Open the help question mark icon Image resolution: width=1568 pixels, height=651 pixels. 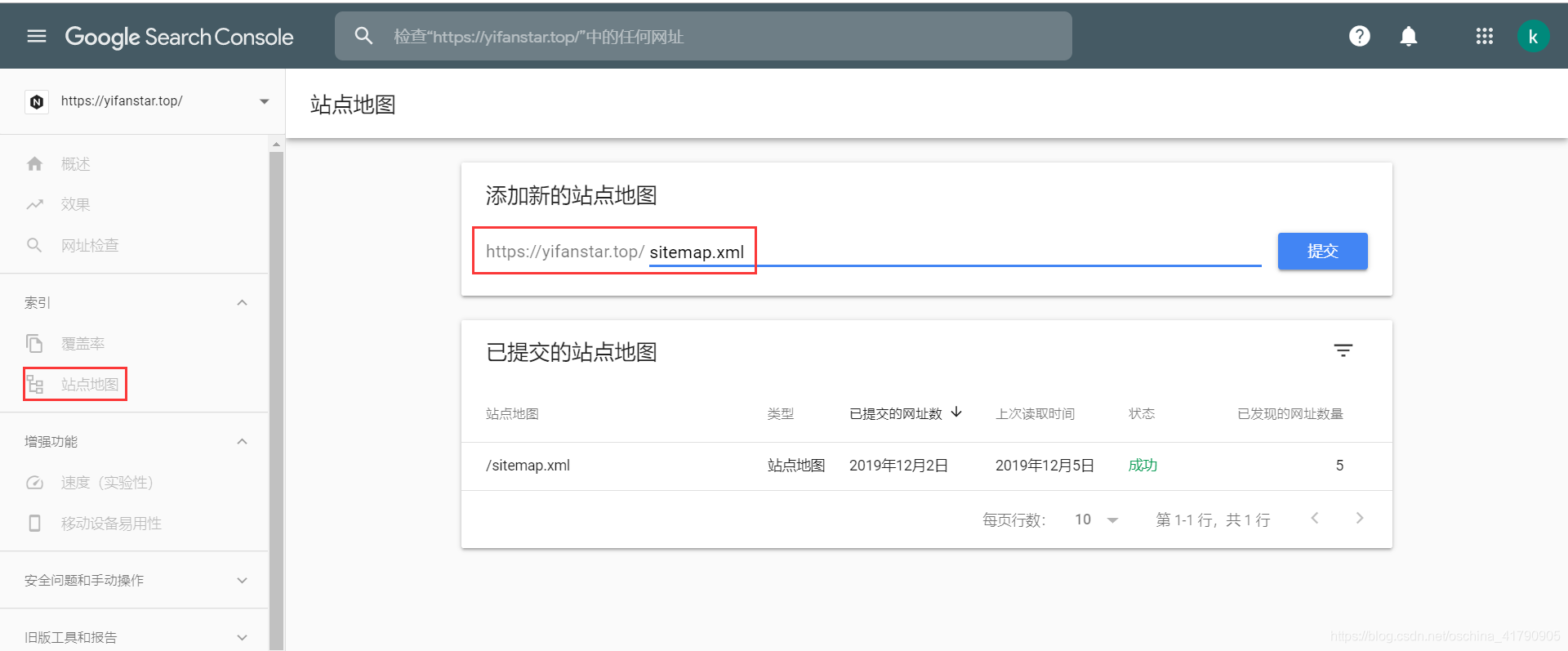(x=1360, y=36)
